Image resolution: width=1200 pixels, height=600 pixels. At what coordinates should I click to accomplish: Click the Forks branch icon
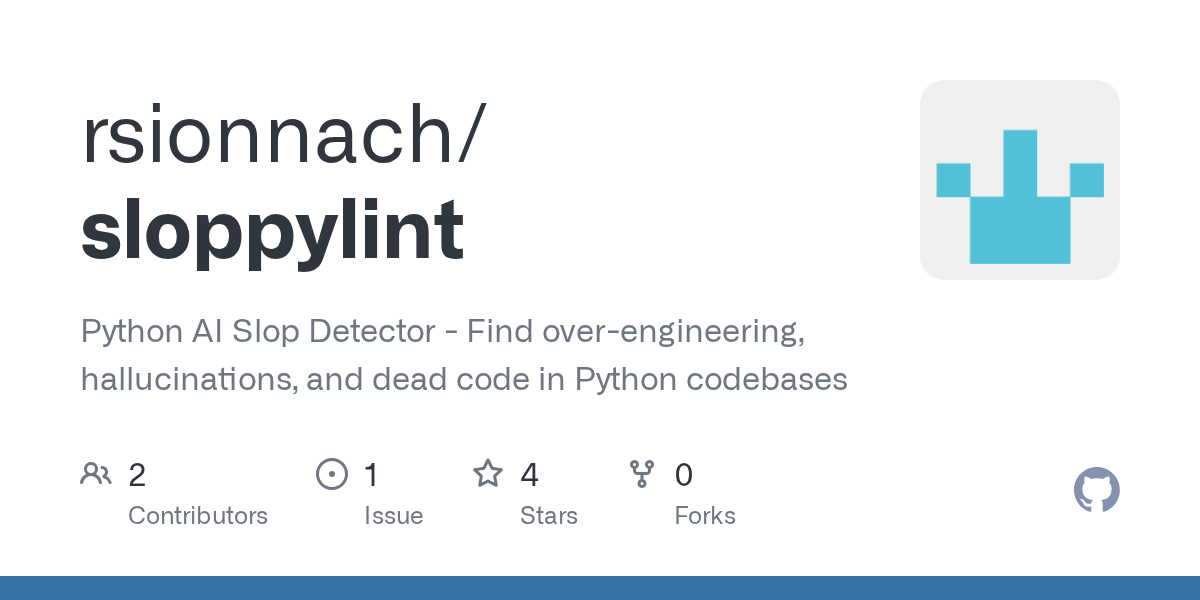point(642,474)
